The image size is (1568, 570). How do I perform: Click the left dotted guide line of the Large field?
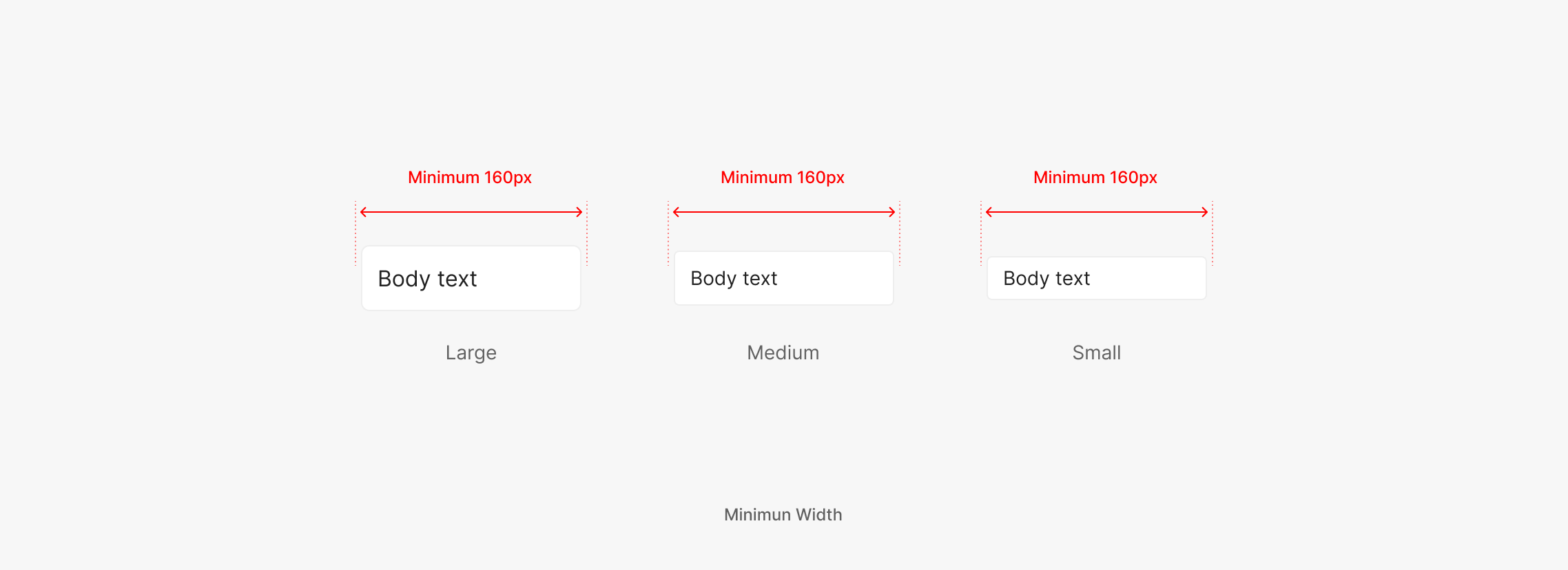[x=355, y=233]
